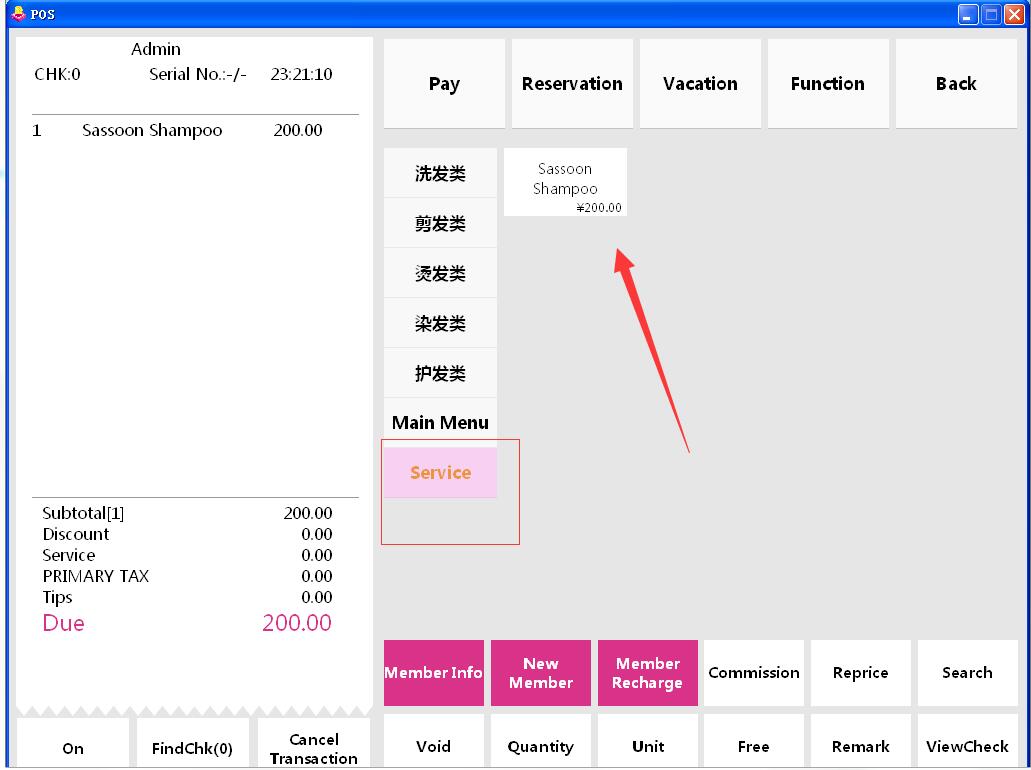Select the 洗发类 category
The height and width of the screenshot is (770, 1031).
coord(440,173)
